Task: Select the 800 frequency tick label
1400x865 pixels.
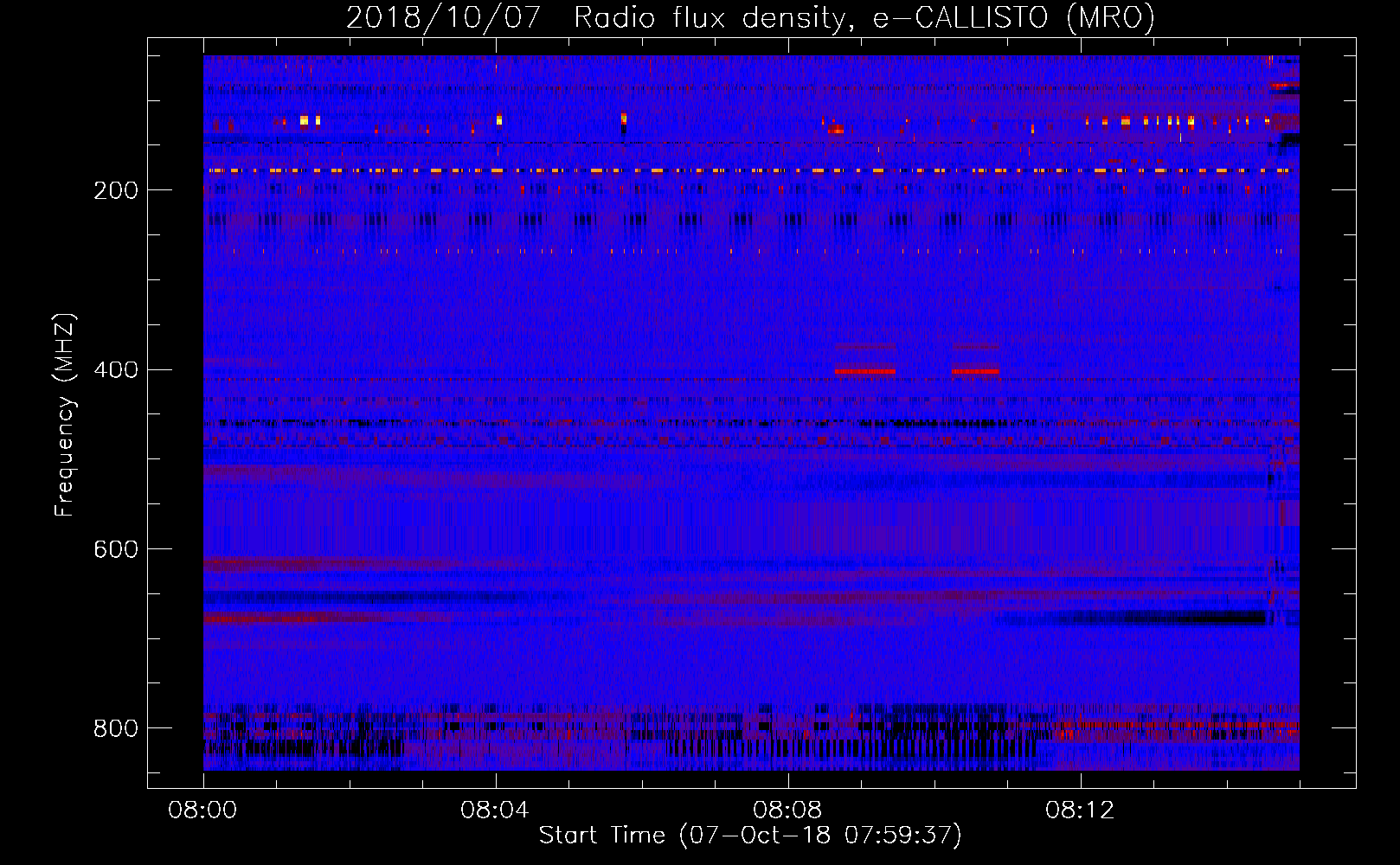Action: (x=116, y=729)
